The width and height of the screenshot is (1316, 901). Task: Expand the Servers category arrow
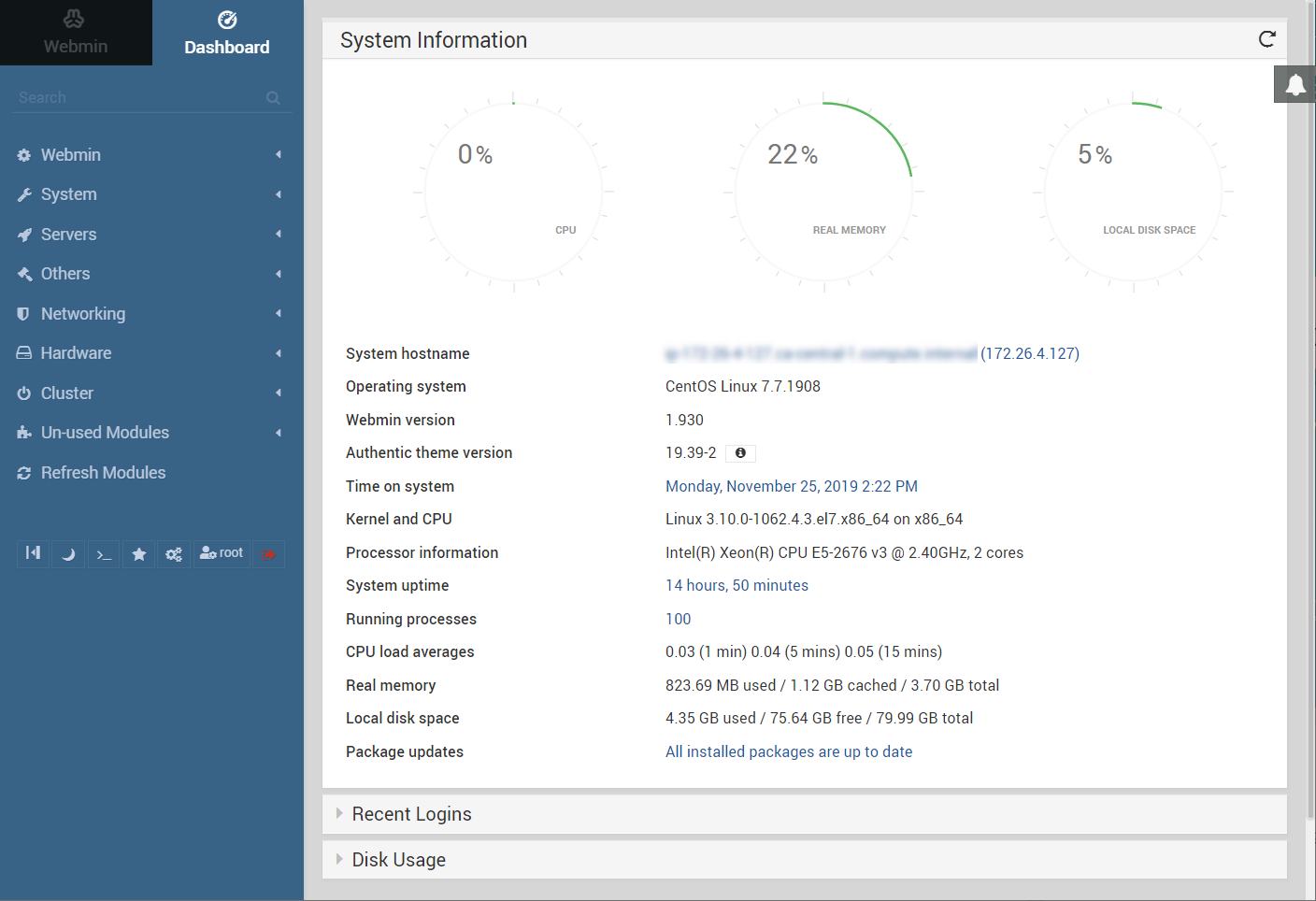279,235
